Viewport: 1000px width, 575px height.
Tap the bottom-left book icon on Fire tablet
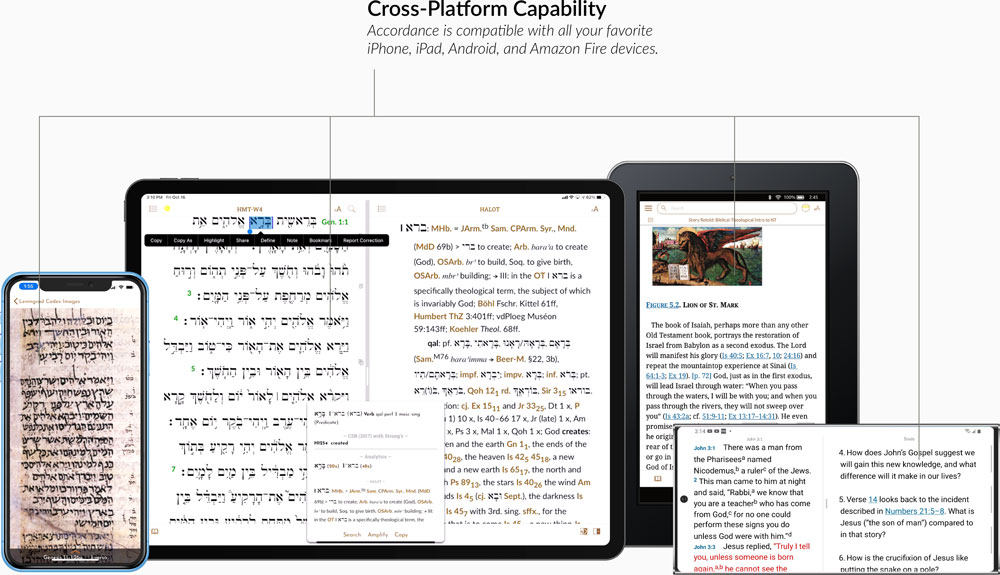click(657, 478)
